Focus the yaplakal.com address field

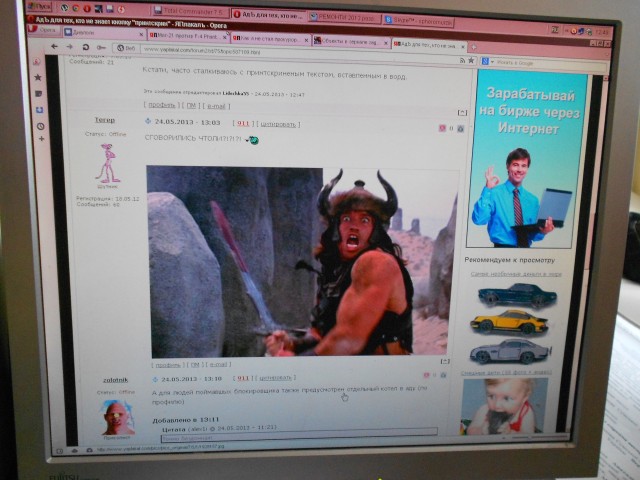tap(302, 54)
